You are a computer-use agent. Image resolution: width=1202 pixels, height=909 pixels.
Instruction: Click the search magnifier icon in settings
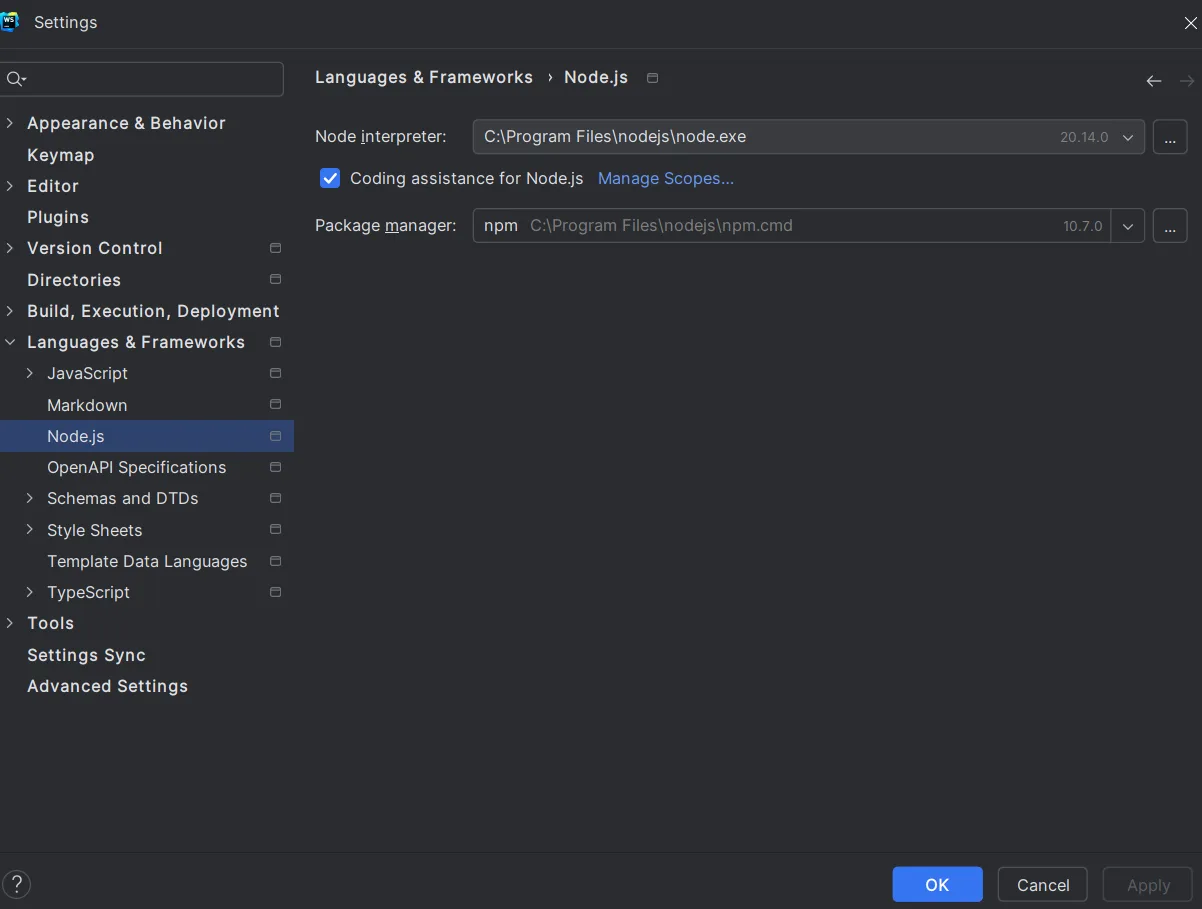pyautogui.click(x=15, y=79)
